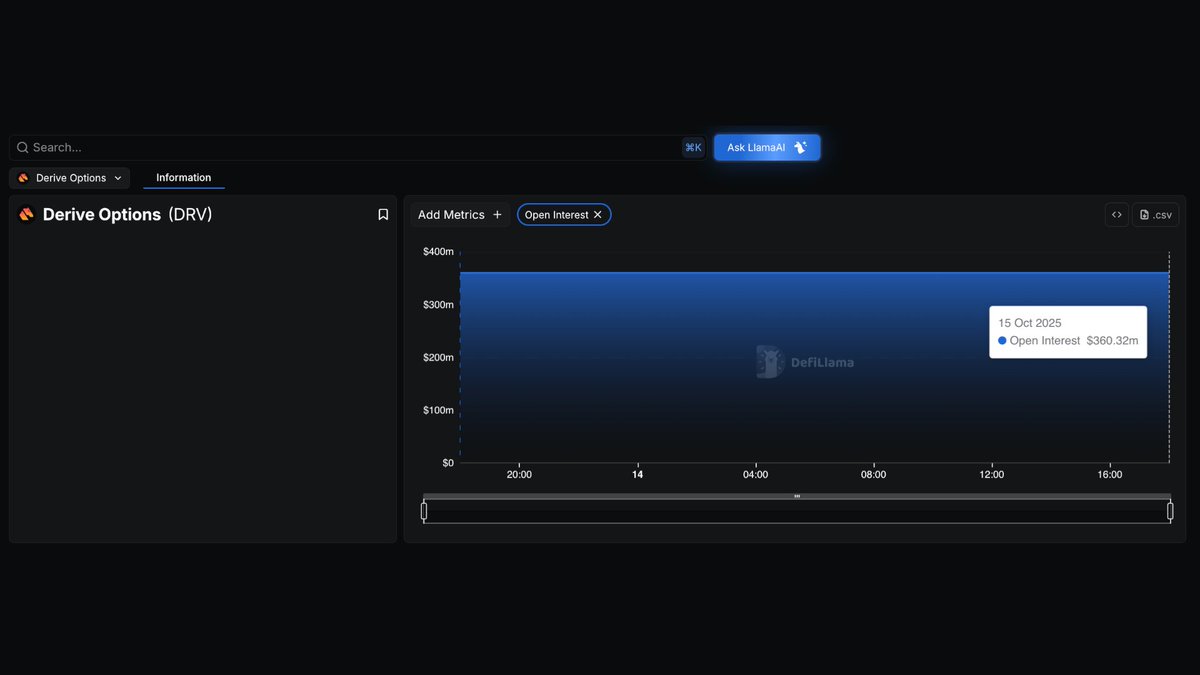The image size is (1200, 675).
Task: Click the $300m y-axis label
Action: (x=438, y=305)
